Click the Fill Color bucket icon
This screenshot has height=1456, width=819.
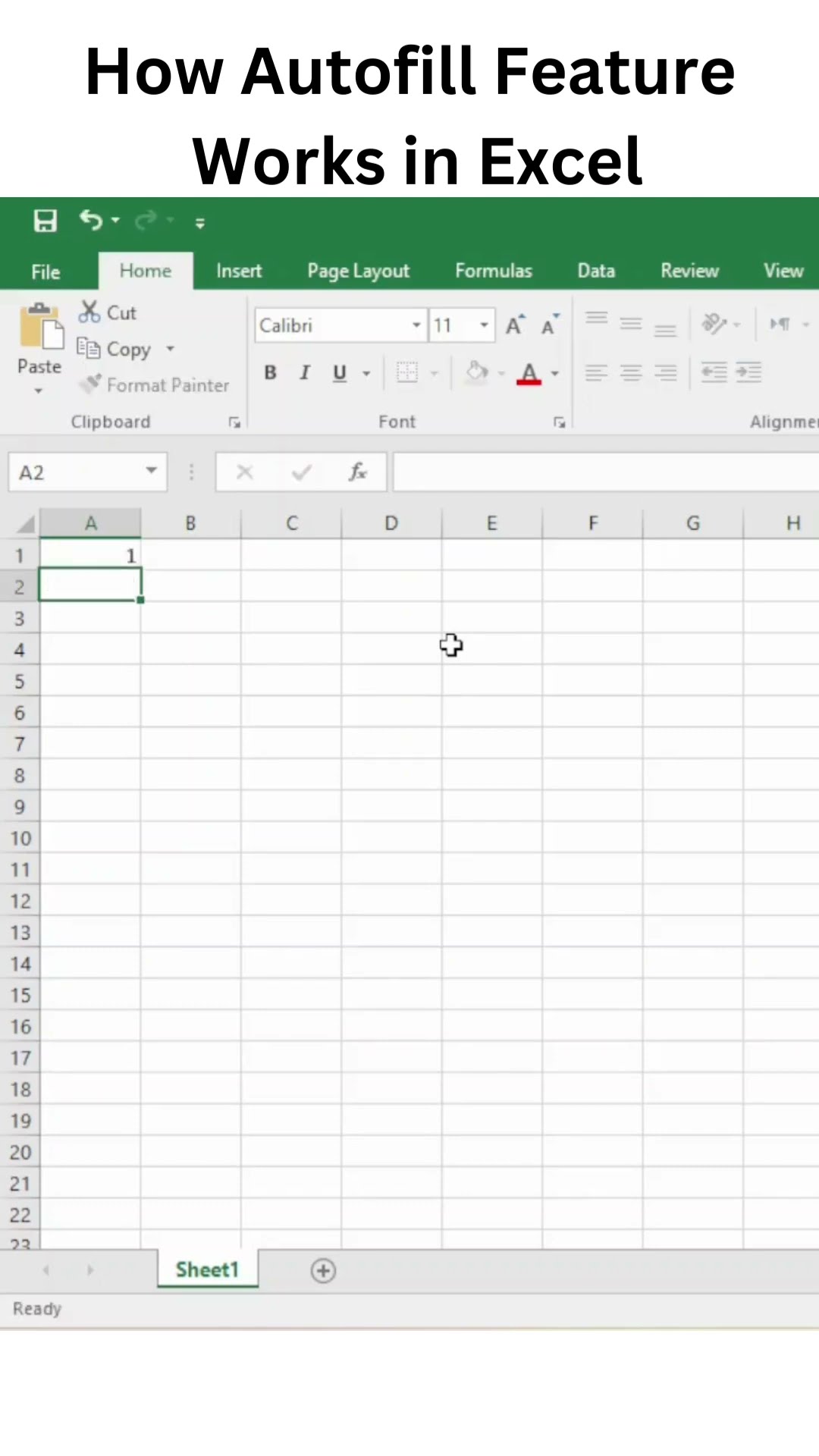coord(477,372)
